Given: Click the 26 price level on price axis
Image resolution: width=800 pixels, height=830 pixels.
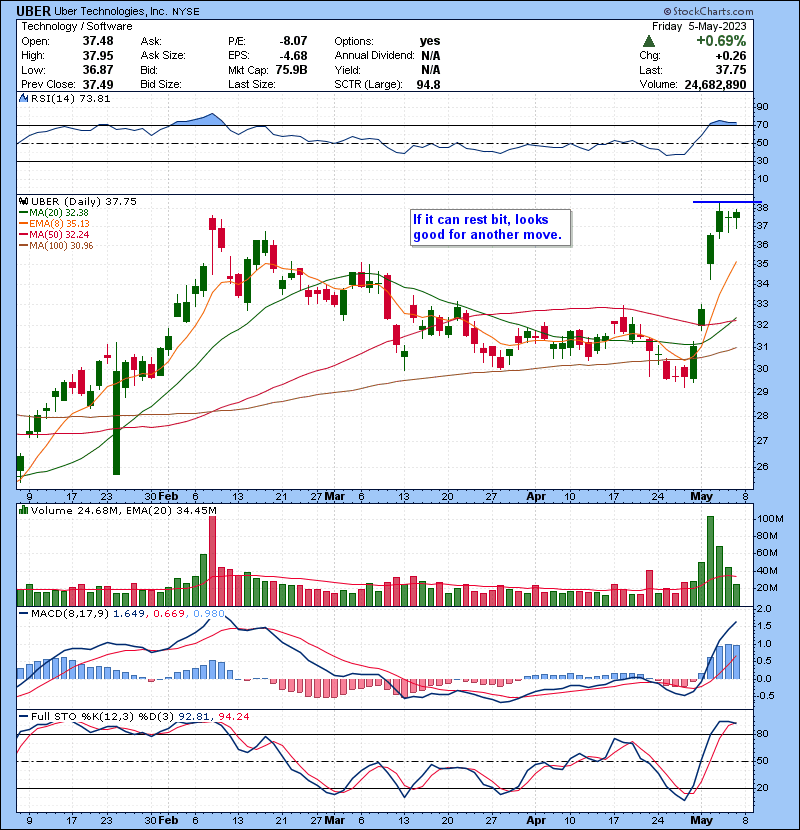Looking at the screenshot, I should coord(762,467).
